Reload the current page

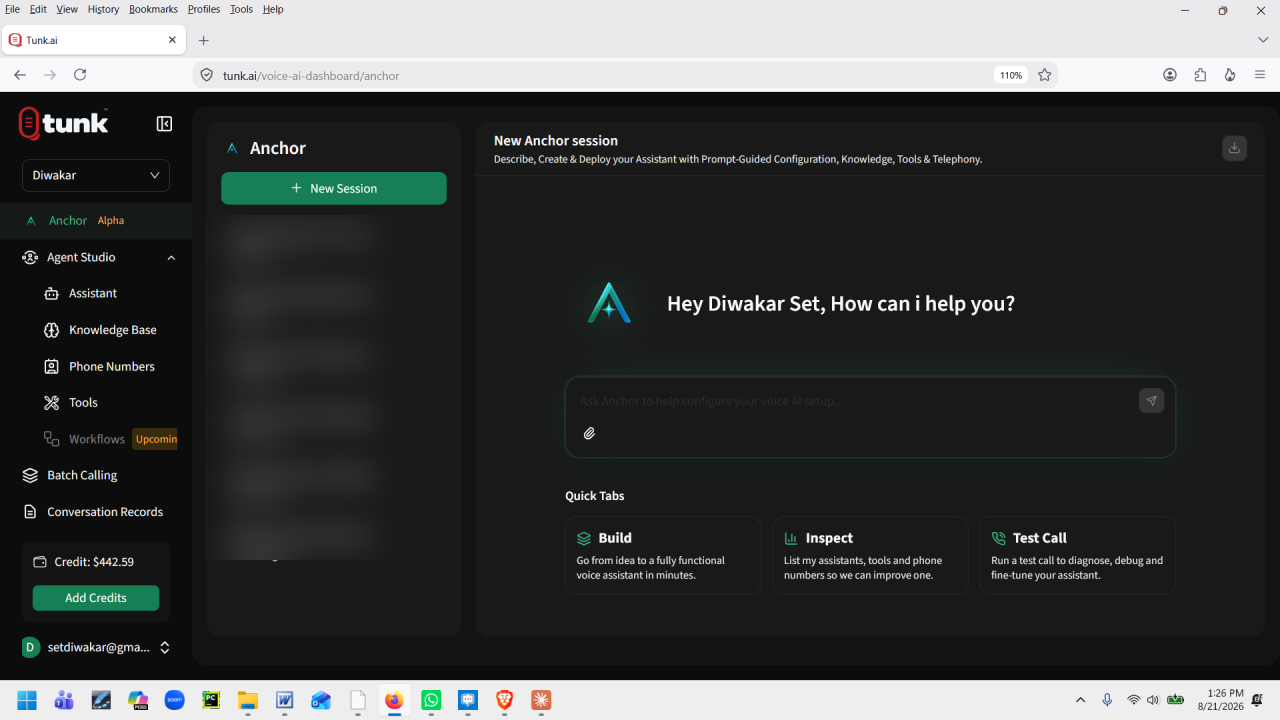[80, 75]
